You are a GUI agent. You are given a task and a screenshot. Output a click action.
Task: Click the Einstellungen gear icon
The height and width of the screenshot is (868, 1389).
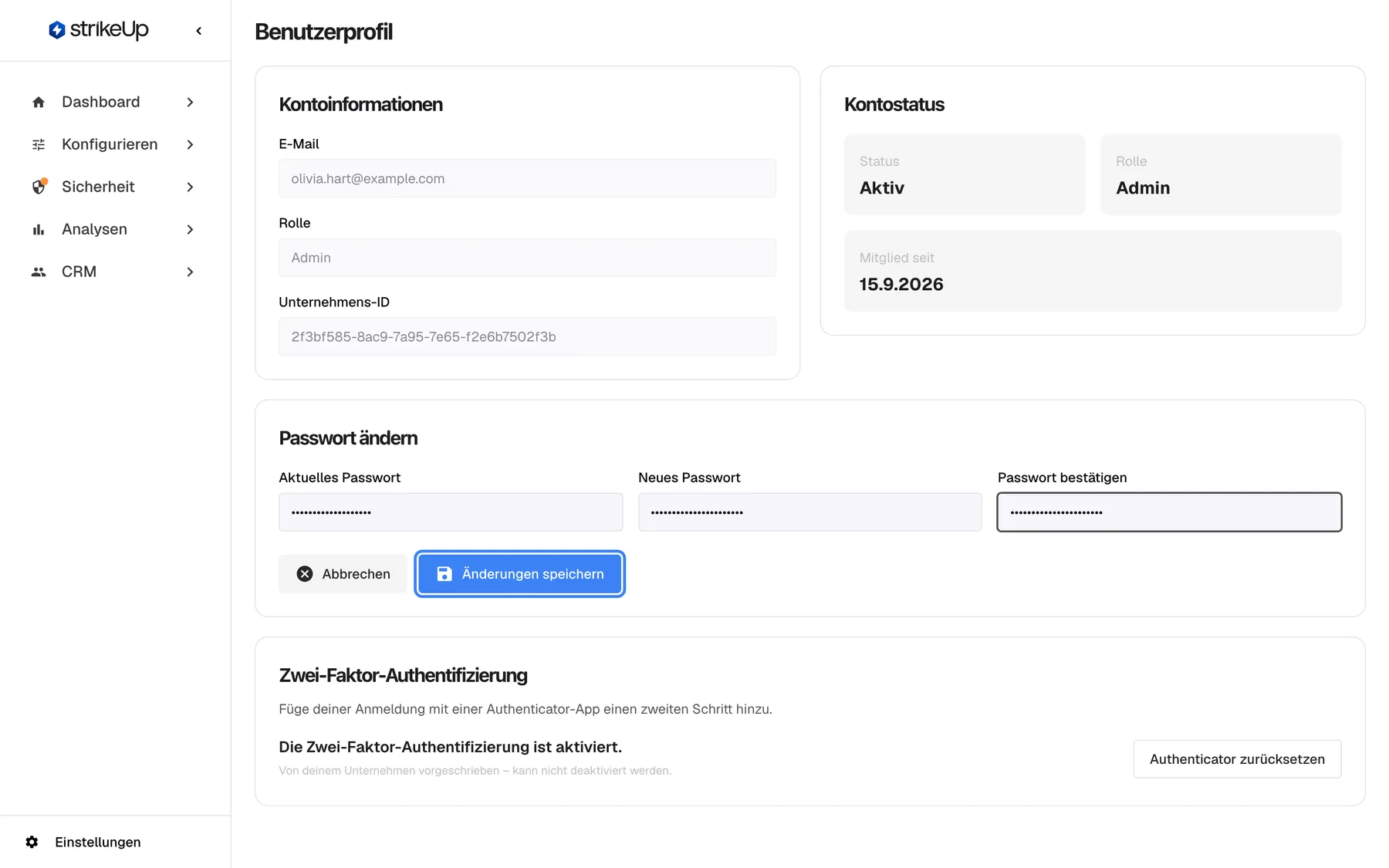click(x=32, y=842)
